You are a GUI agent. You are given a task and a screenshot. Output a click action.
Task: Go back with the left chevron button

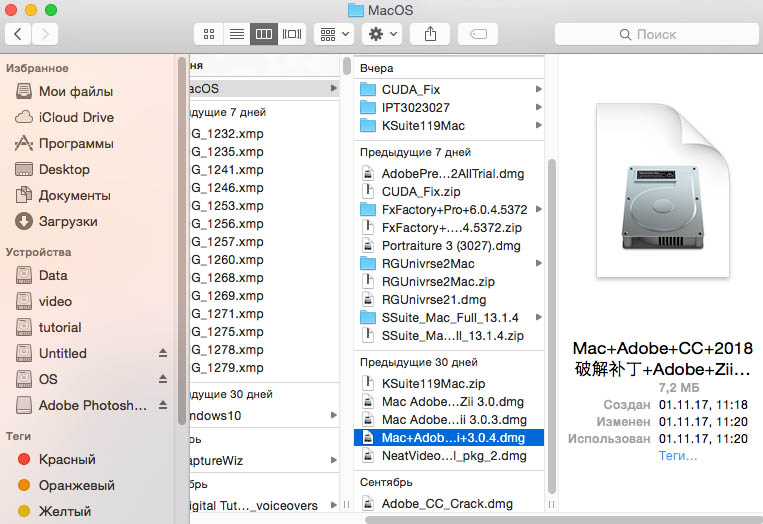click(18, 34)
